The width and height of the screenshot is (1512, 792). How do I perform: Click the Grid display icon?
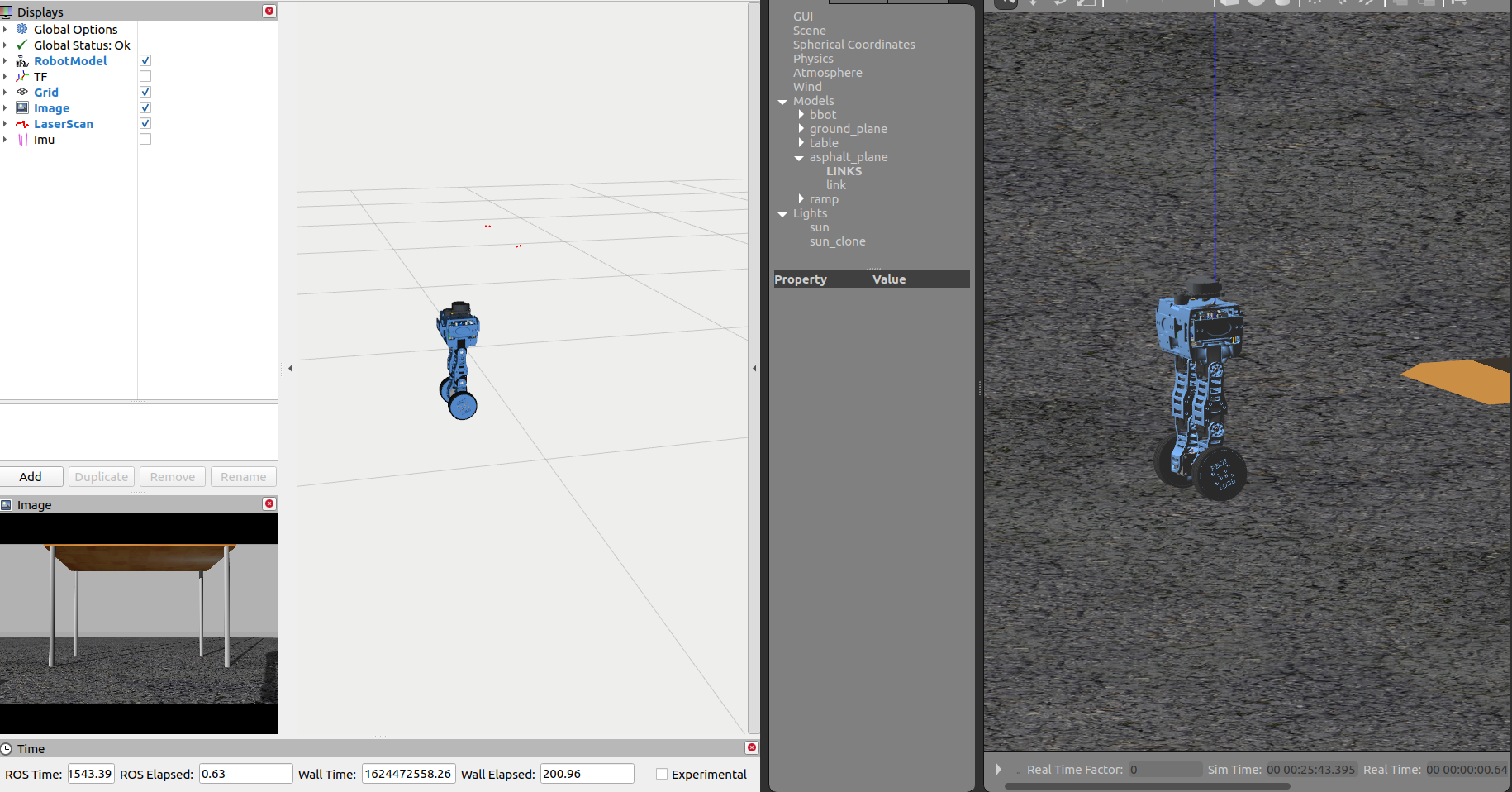(x=22, y=93)
